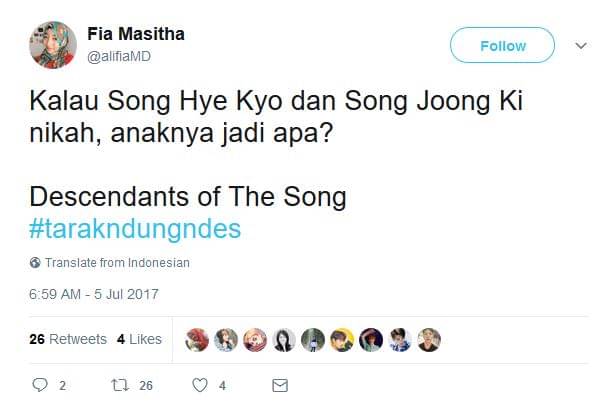This screenshot has height=407, width=609.
Task: Click the reply speech bubble icon
Action: tap(42, 384)
